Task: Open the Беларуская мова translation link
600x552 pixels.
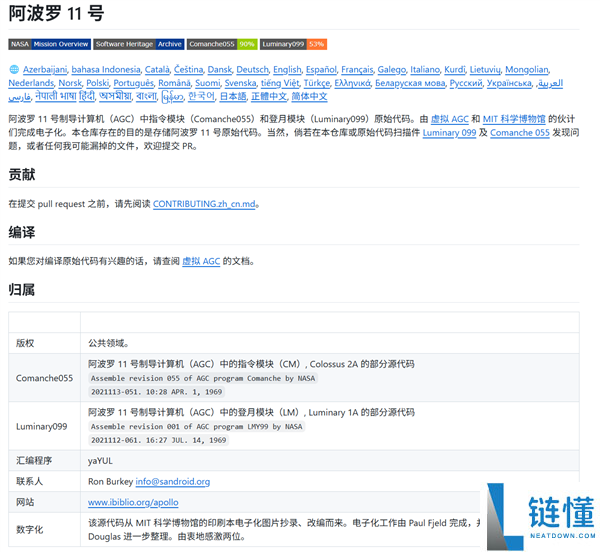Action: 410,83
